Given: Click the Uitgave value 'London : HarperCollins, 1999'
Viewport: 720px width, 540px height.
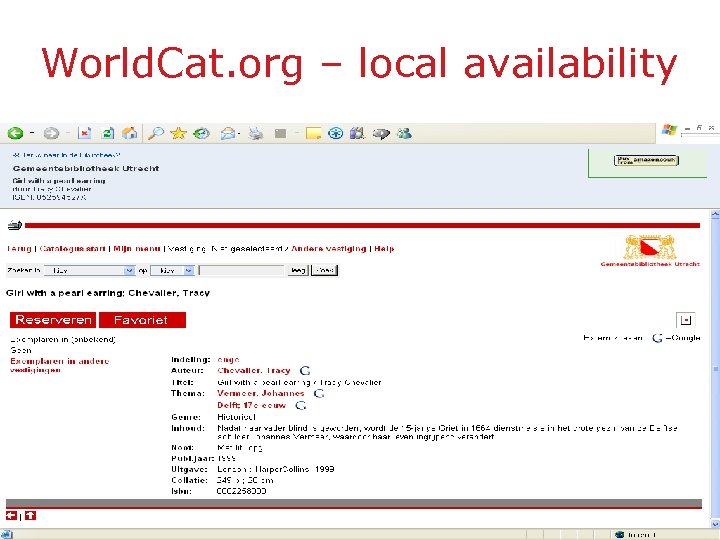Looking at the screenshot, I should pyautogui.click(x=276, y=469).
